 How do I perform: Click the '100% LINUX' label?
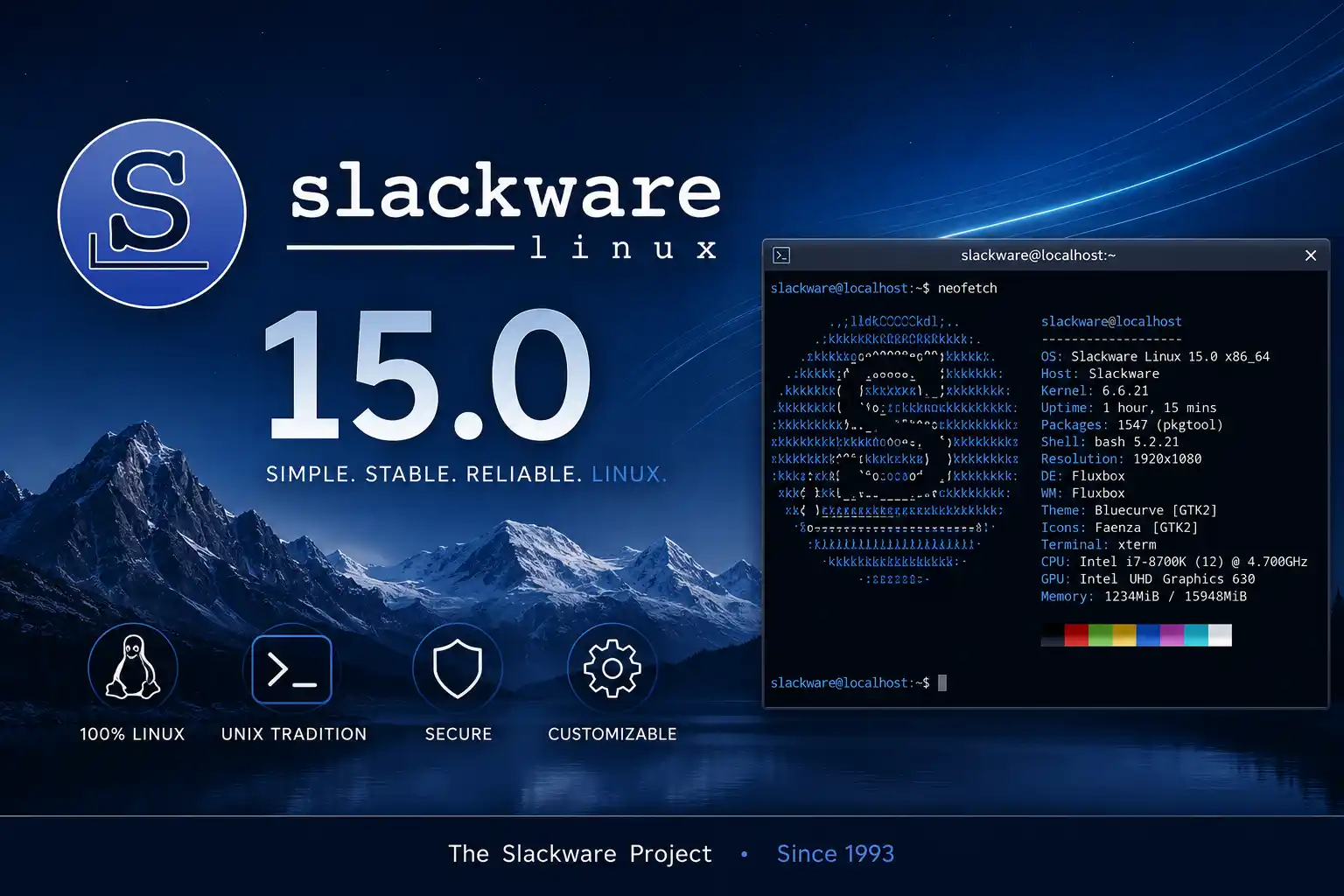tap(132, 734)
